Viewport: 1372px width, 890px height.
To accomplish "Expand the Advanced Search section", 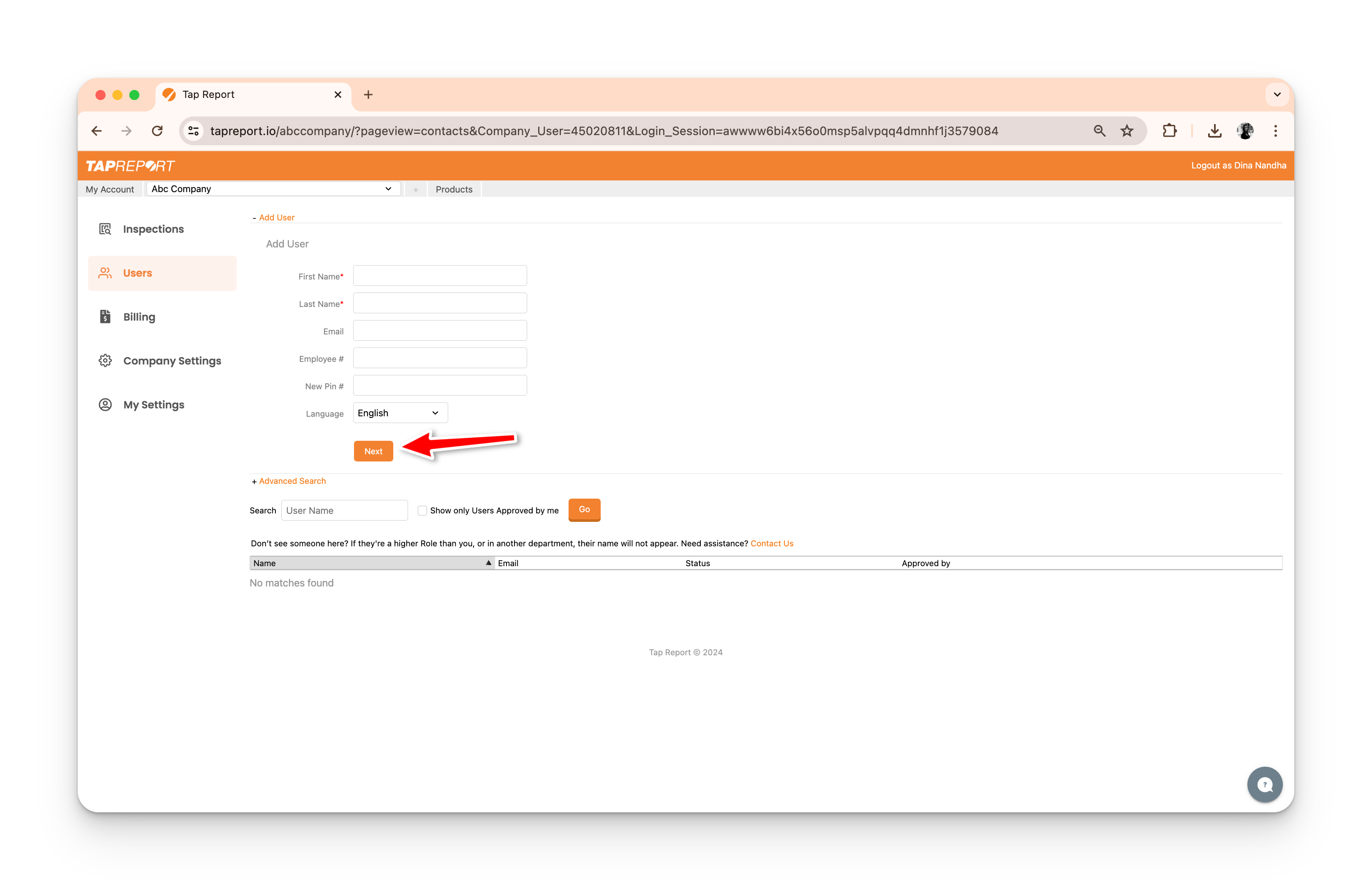I will (292, 481).
